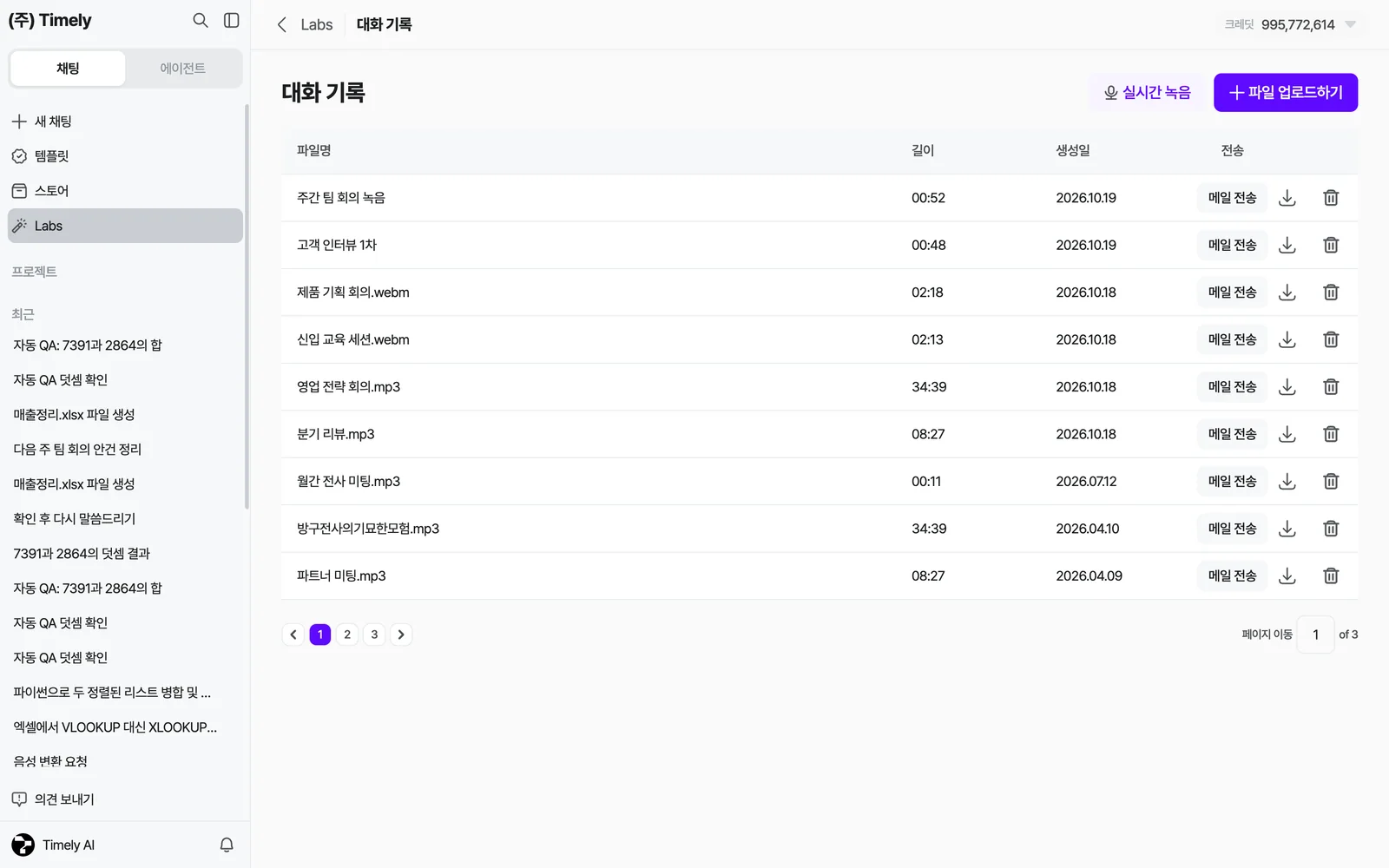This screenshot has height=868, width=1389.
Task: Open the search icon in sidebar
Action: [x=201, y=20]
